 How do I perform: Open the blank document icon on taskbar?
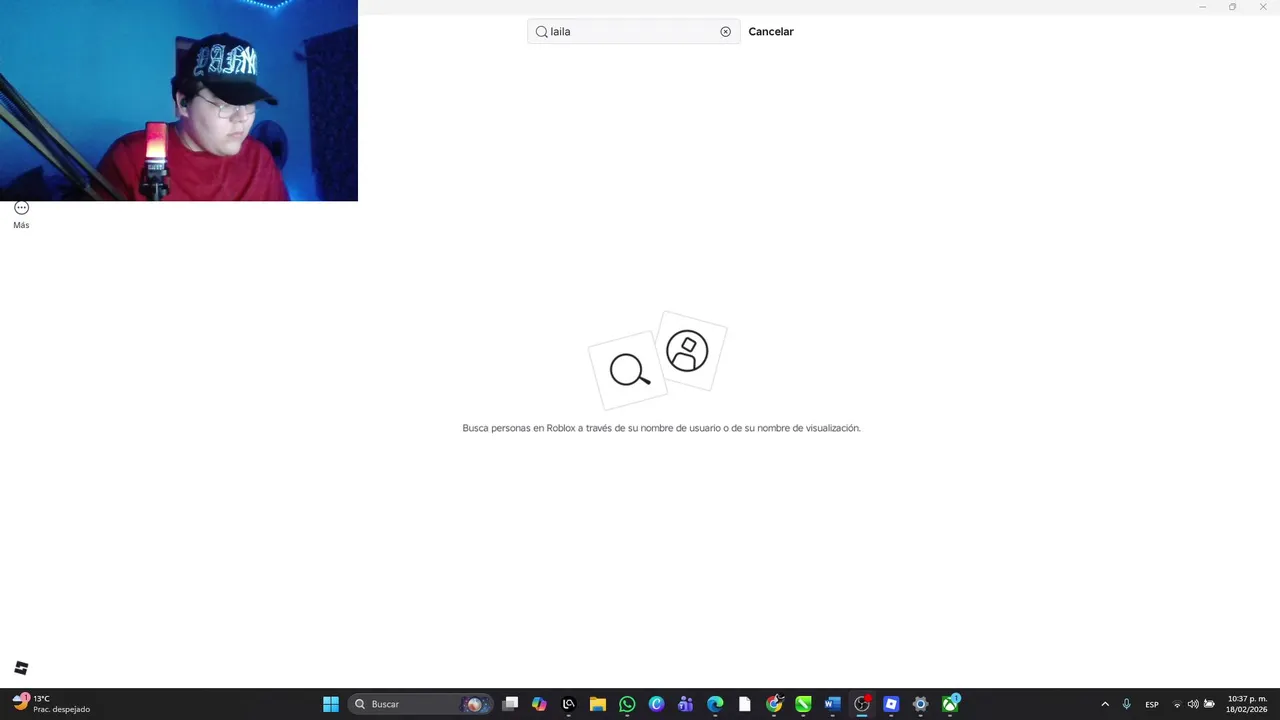point(744,704)
